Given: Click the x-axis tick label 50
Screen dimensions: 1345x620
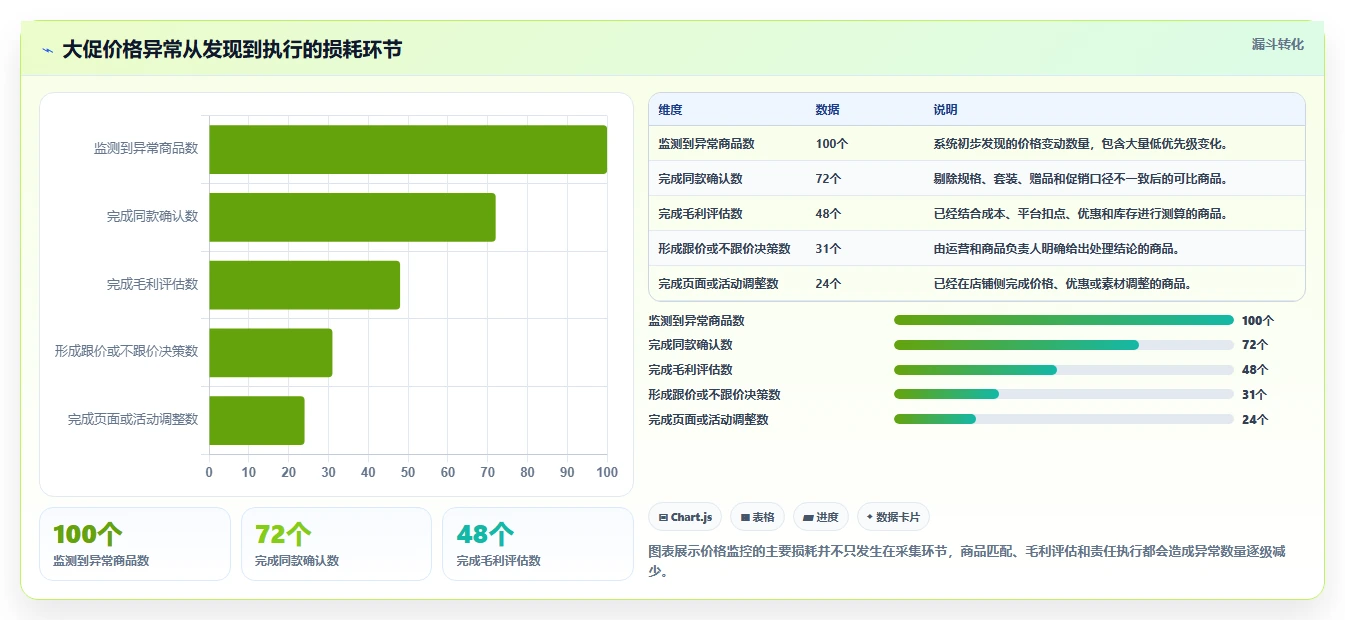Looking at the screenshot, I should pyautogui.click(x=408, y=472).
